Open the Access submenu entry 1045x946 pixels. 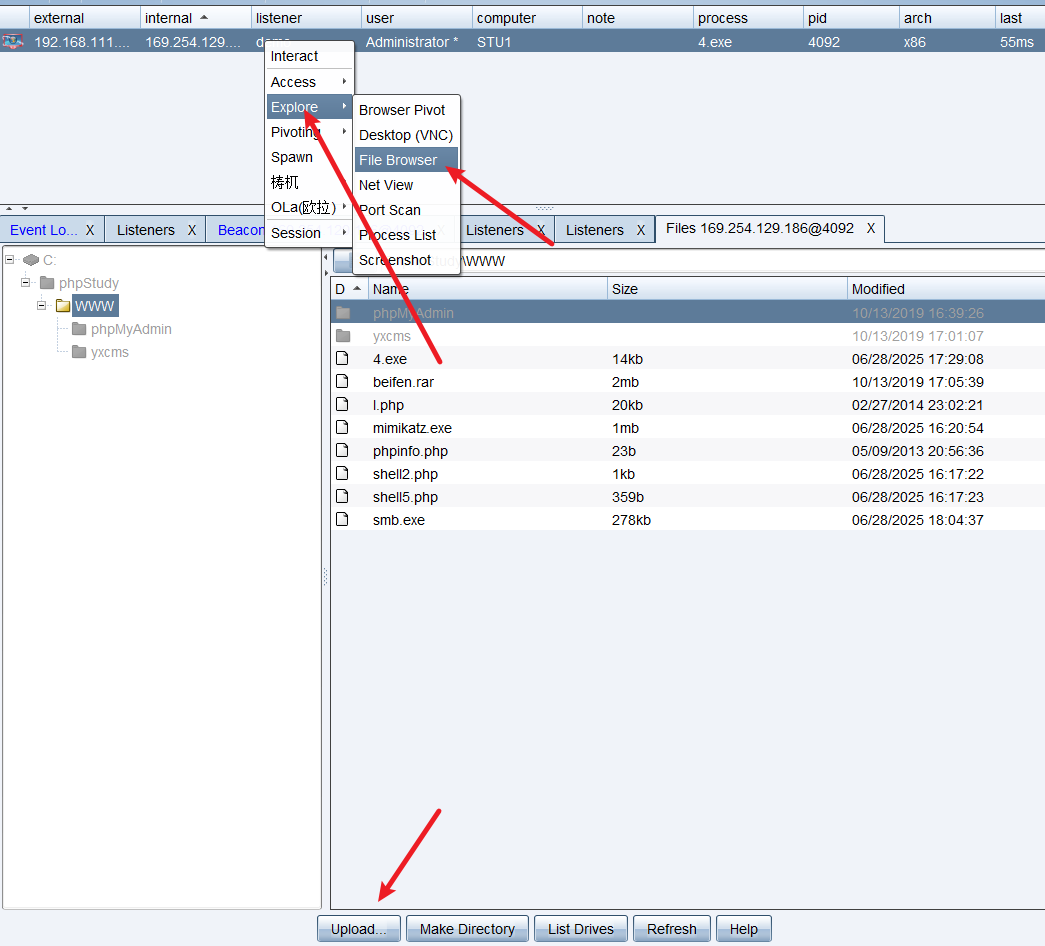point(293,82)
